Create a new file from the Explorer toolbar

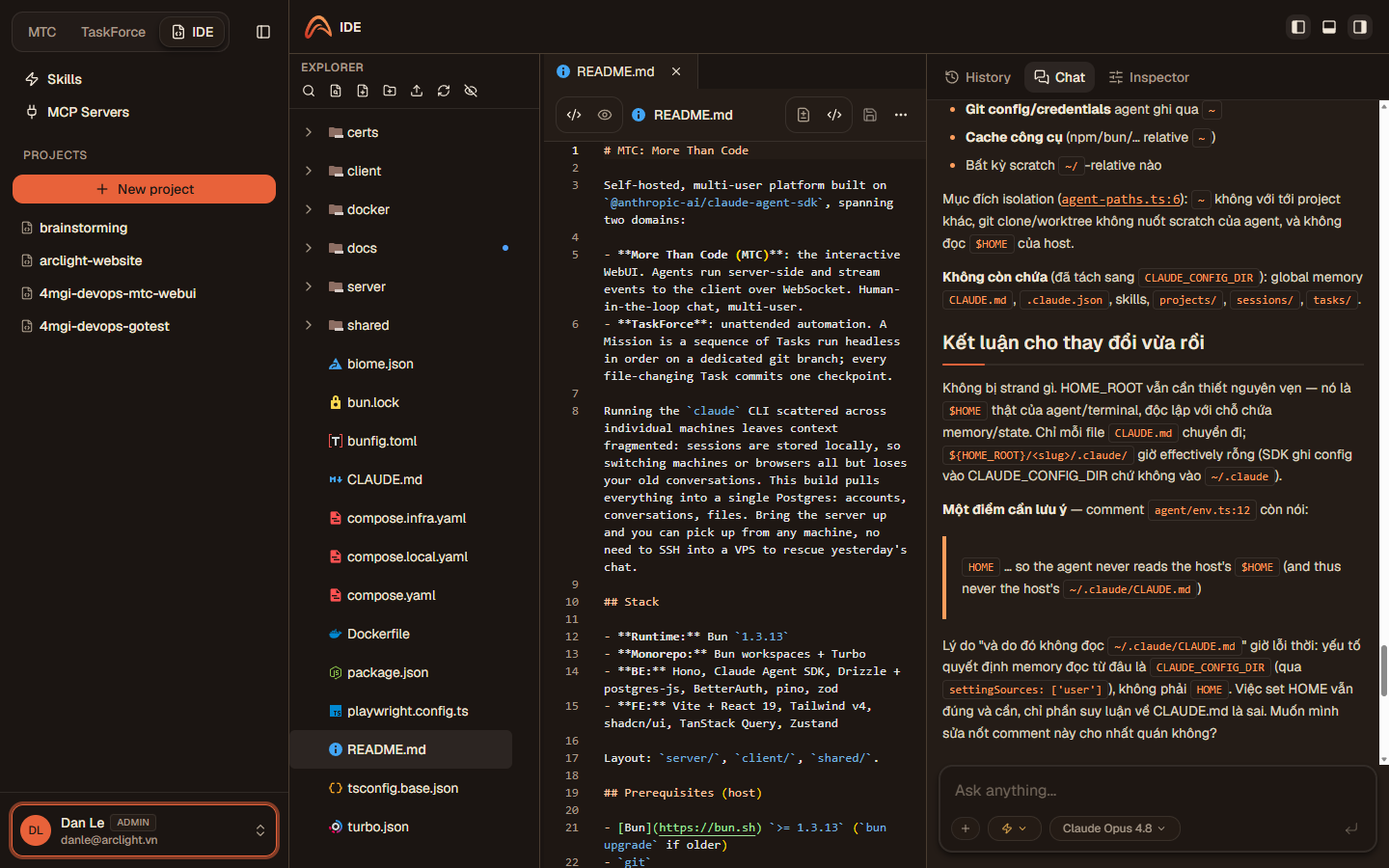(x=363, y=91)
